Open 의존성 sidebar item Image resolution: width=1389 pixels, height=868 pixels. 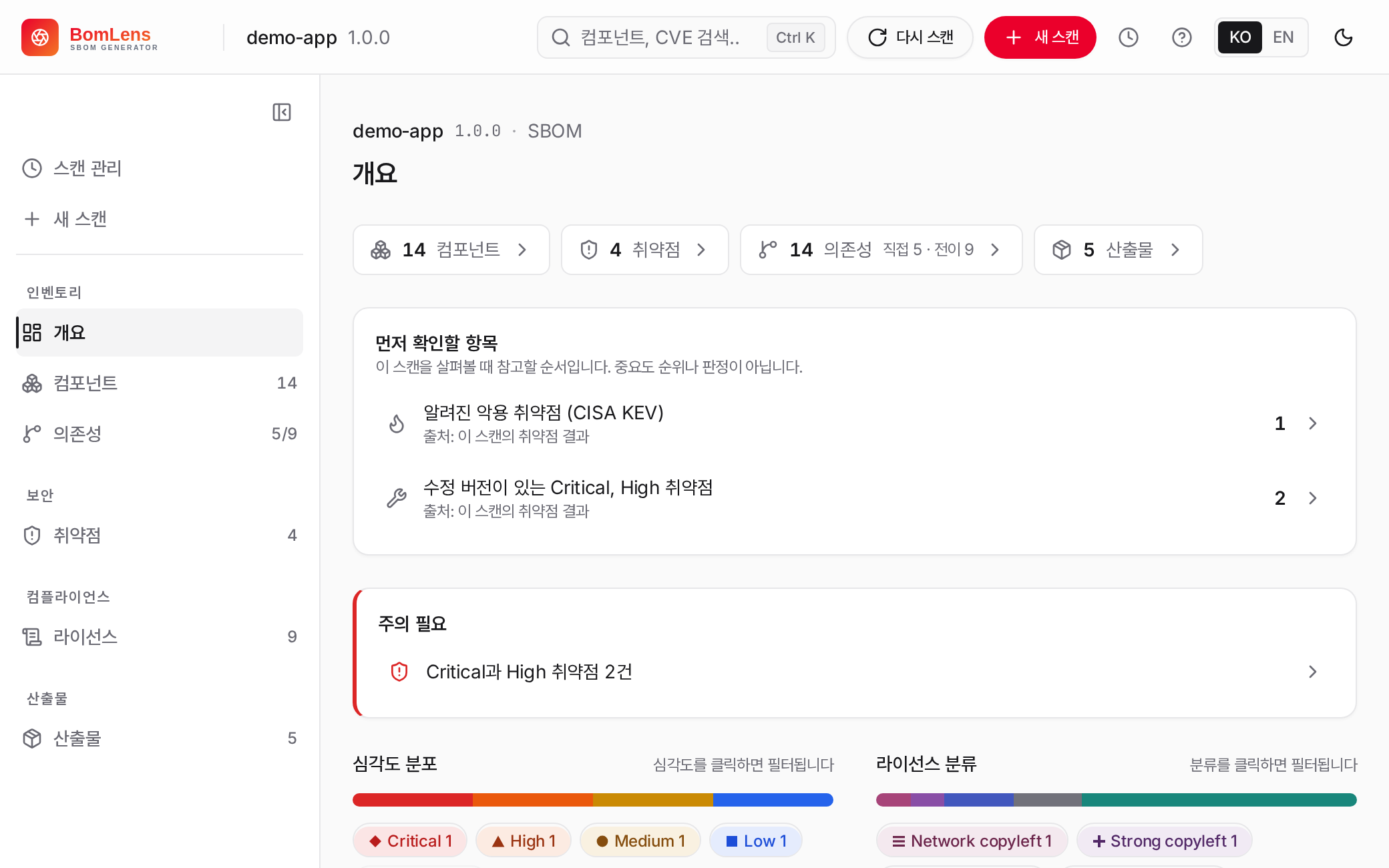click(160, 434)
